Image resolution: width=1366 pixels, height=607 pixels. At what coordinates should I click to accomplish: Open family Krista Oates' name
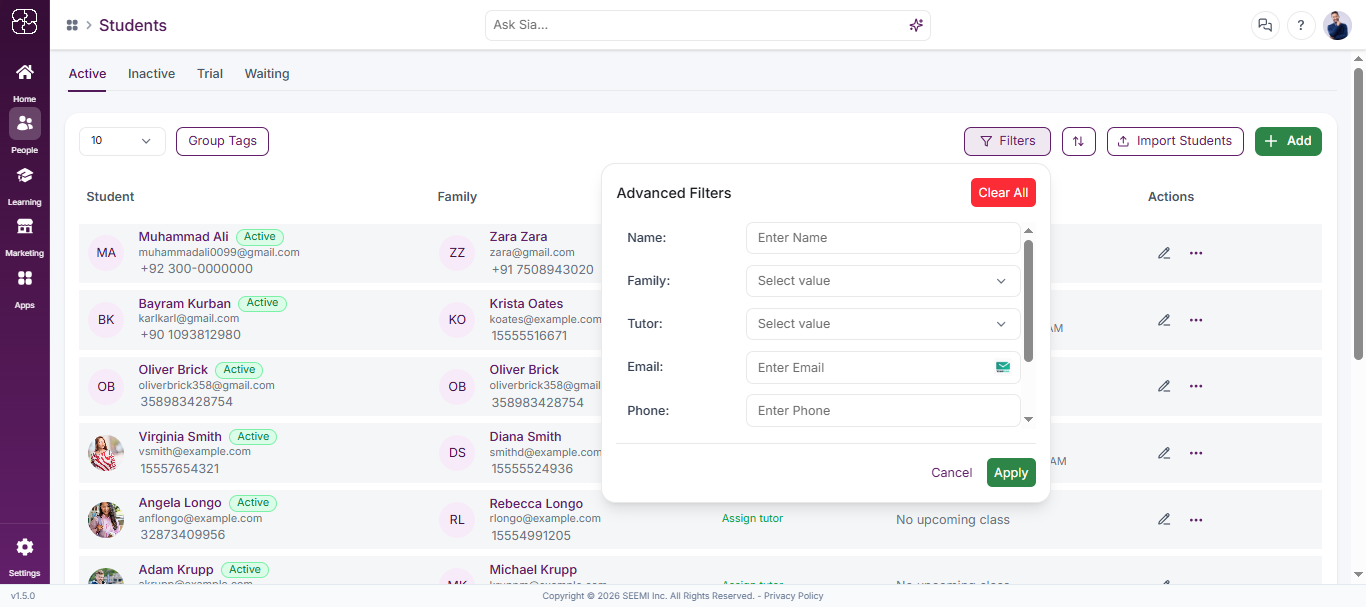click(x=526, y=303)
